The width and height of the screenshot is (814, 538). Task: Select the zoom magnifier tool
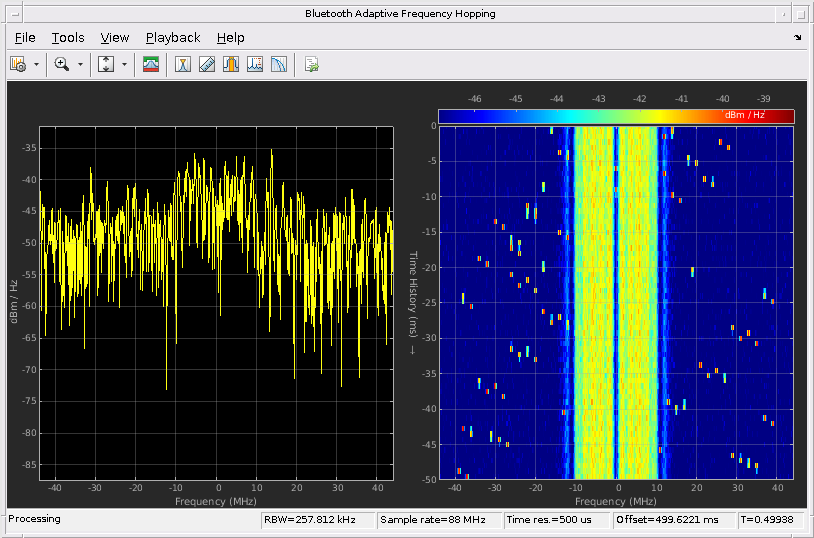[62, 64]
